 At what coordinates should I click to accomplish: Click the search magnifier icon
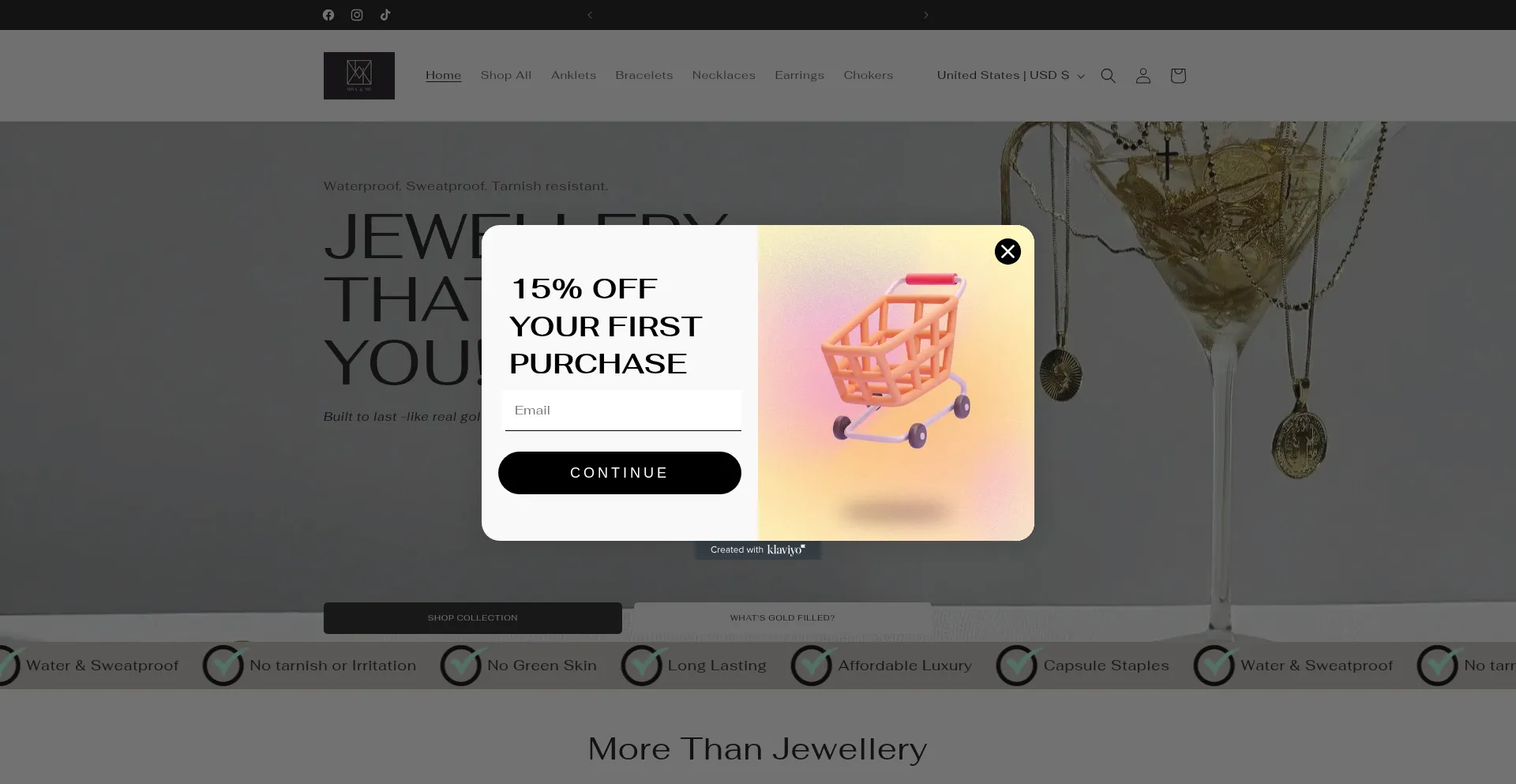click(1109, 76)
